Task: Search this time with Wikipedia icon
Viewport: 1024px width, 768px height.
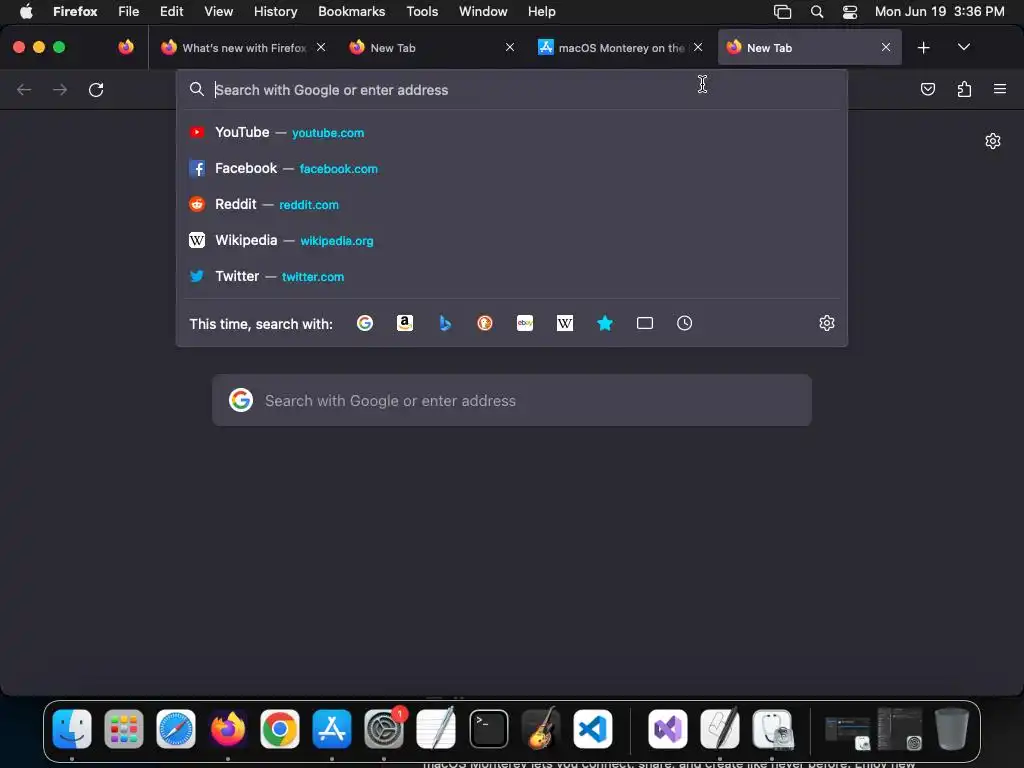Action: 565,323
